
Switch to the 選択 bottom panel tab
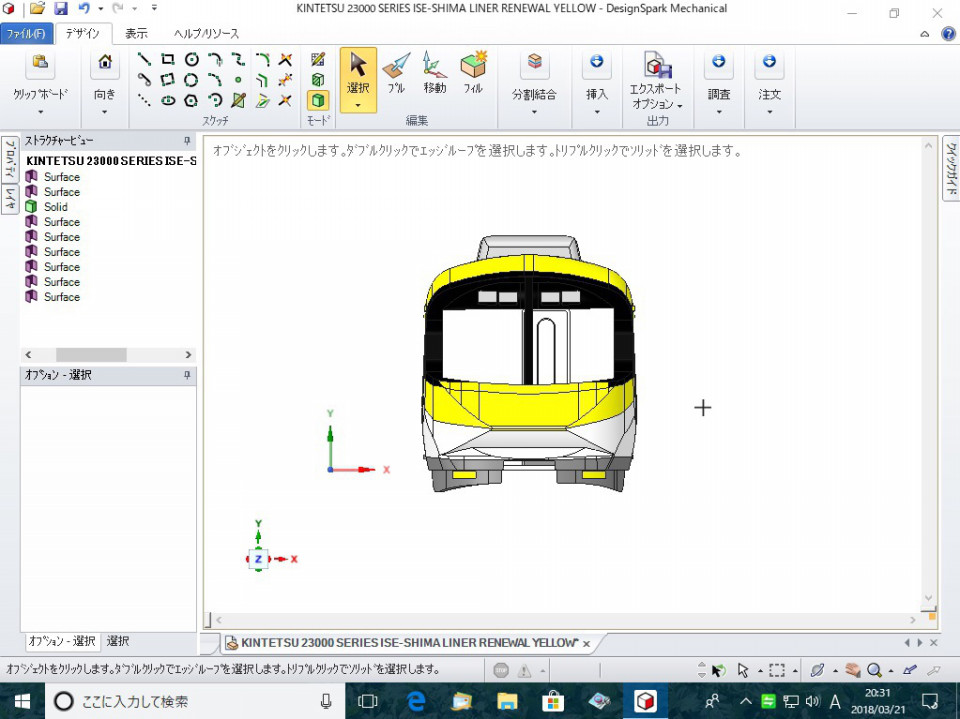pyautogui.click(x=118, y=641)
